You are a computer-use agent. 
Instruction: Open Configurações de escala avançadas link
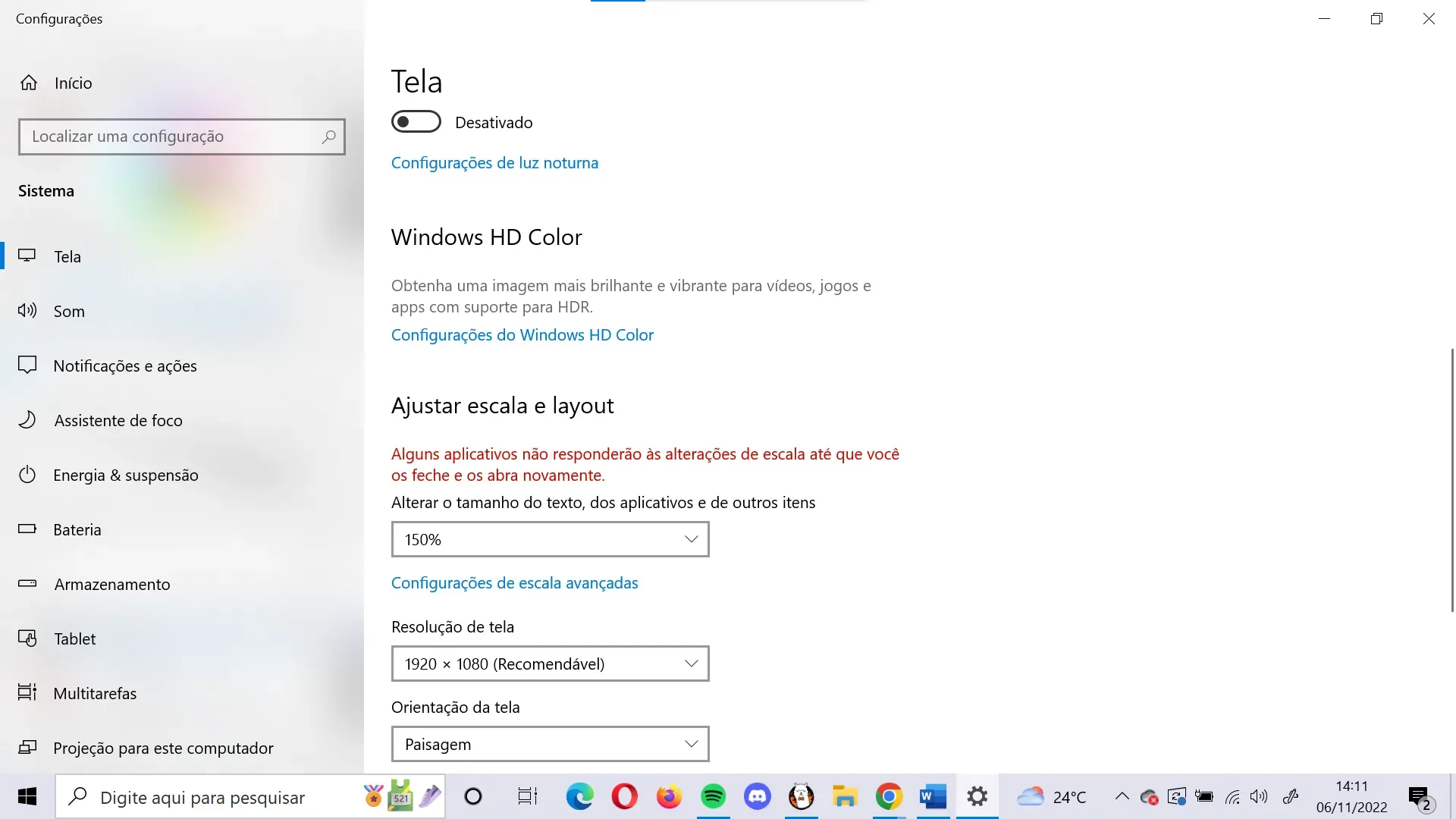coord(515,582)
